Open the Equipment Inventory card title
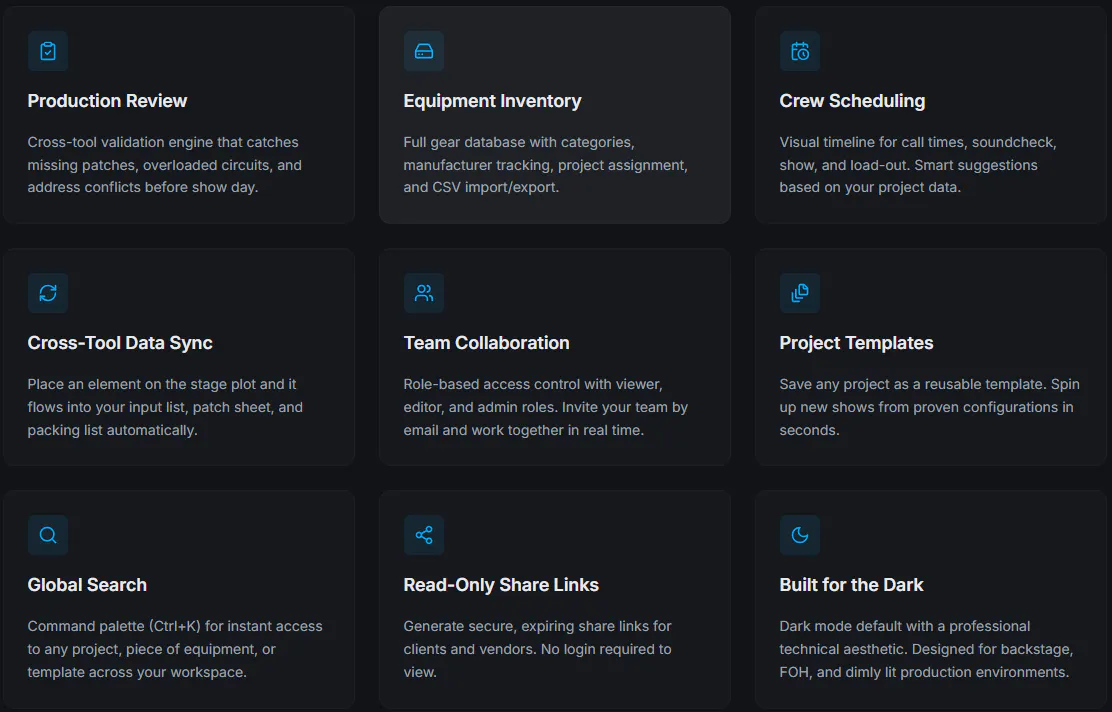This screenshot has height=712, width=1112. tap(492, 101)
